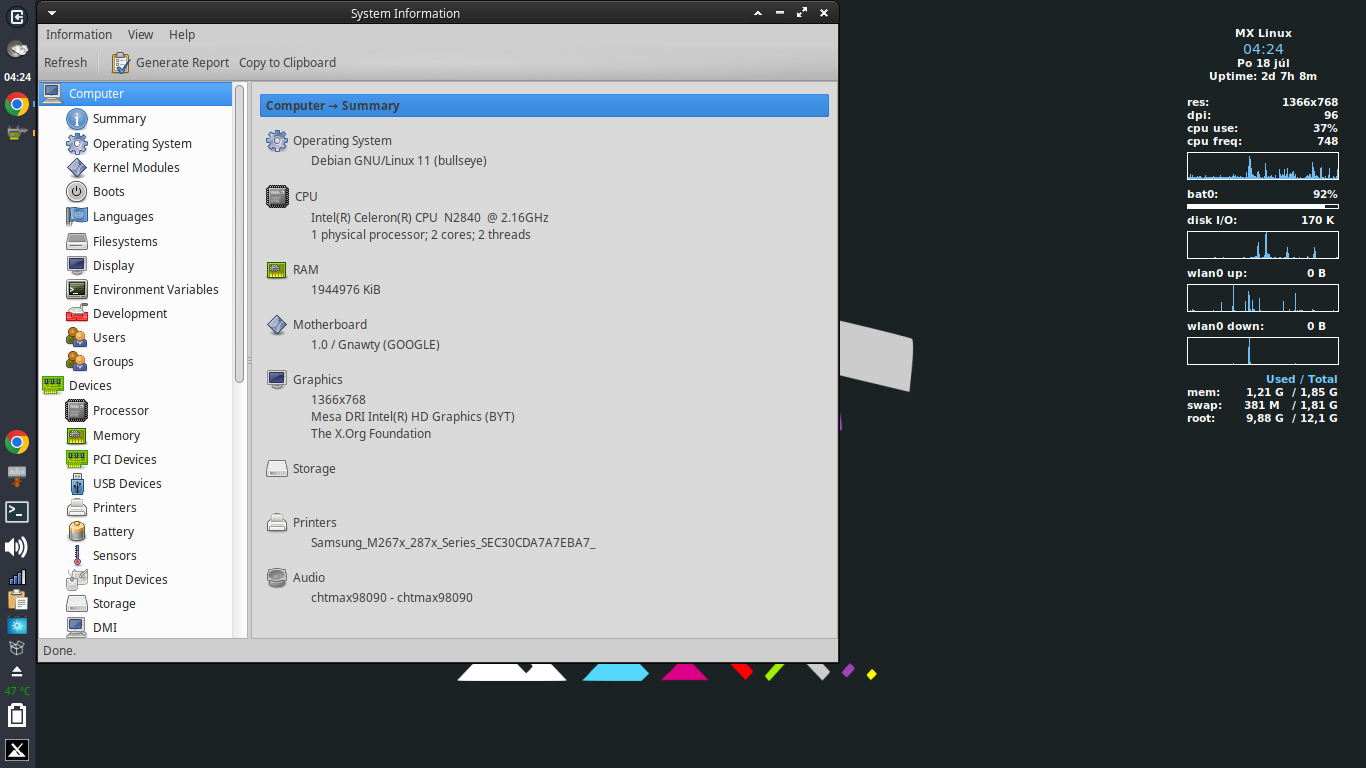Screen dimensions: 1366x768
Task: Open the Processor chip icon entry
Action: tap(77, 410)
